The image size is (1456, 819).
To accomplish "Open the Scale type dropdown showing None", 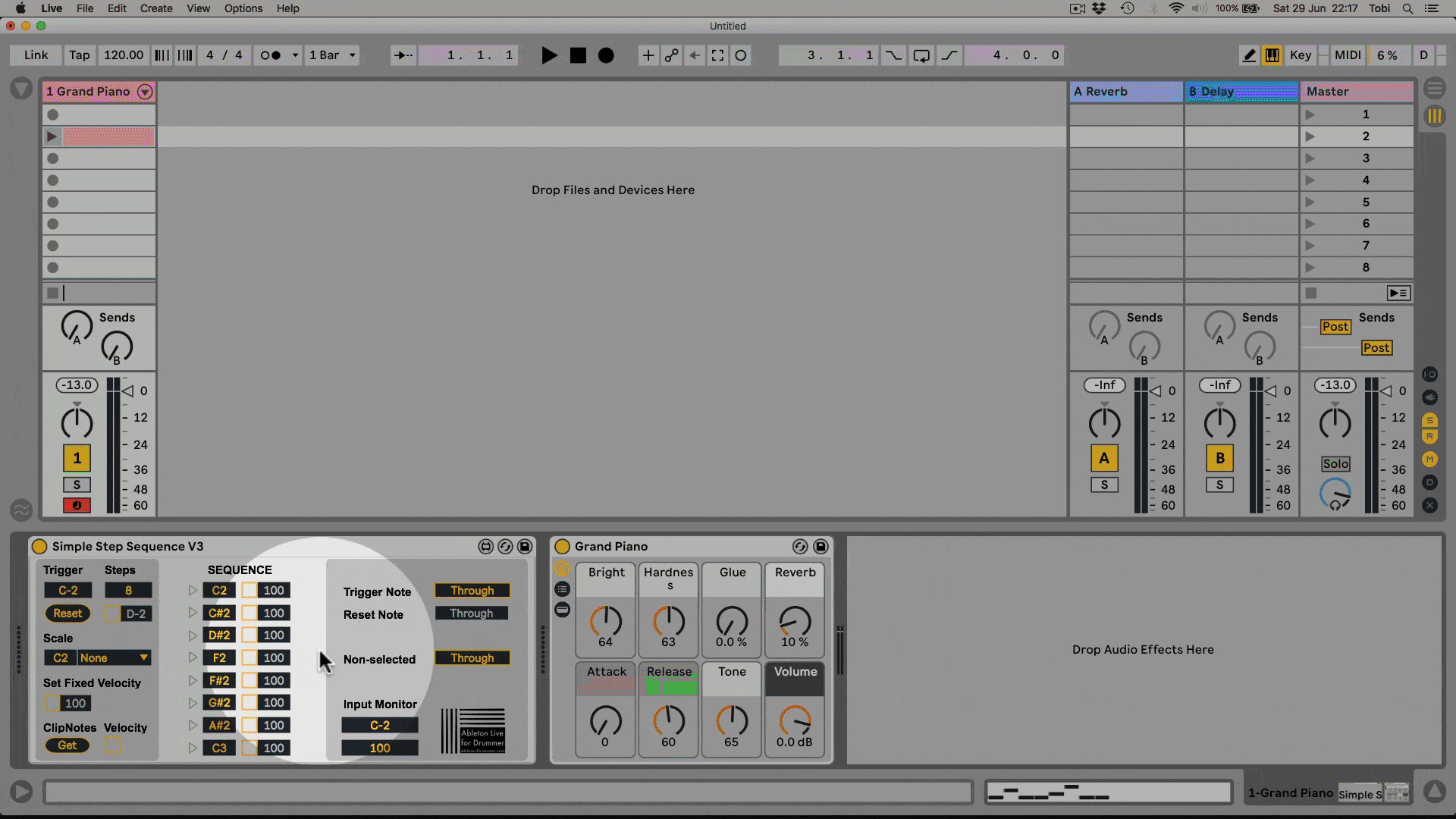I will 115,658.
